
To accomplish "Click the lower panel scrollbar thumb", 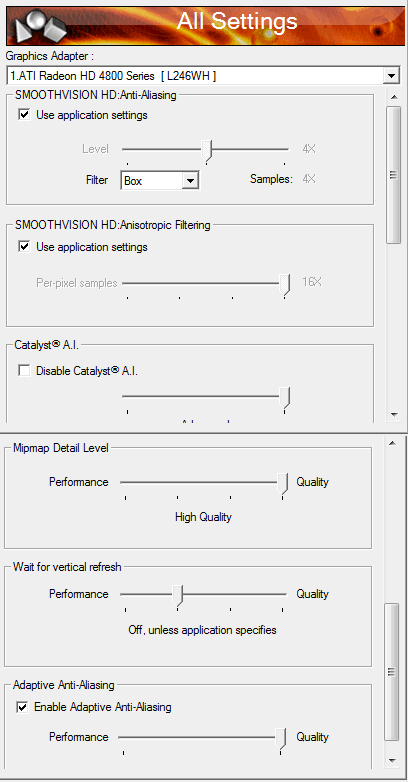I will [x=392, y=672].
